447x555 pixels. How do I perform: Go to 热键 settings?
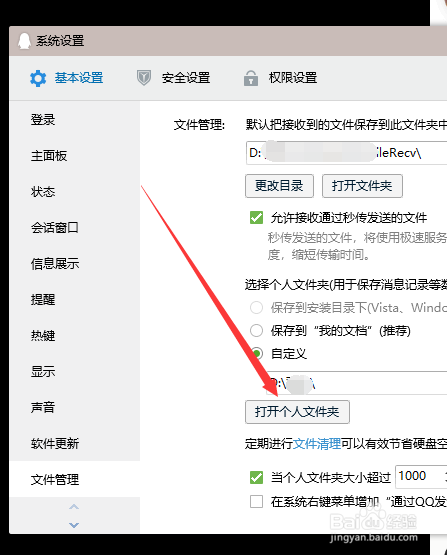click(x=43, y=336)
